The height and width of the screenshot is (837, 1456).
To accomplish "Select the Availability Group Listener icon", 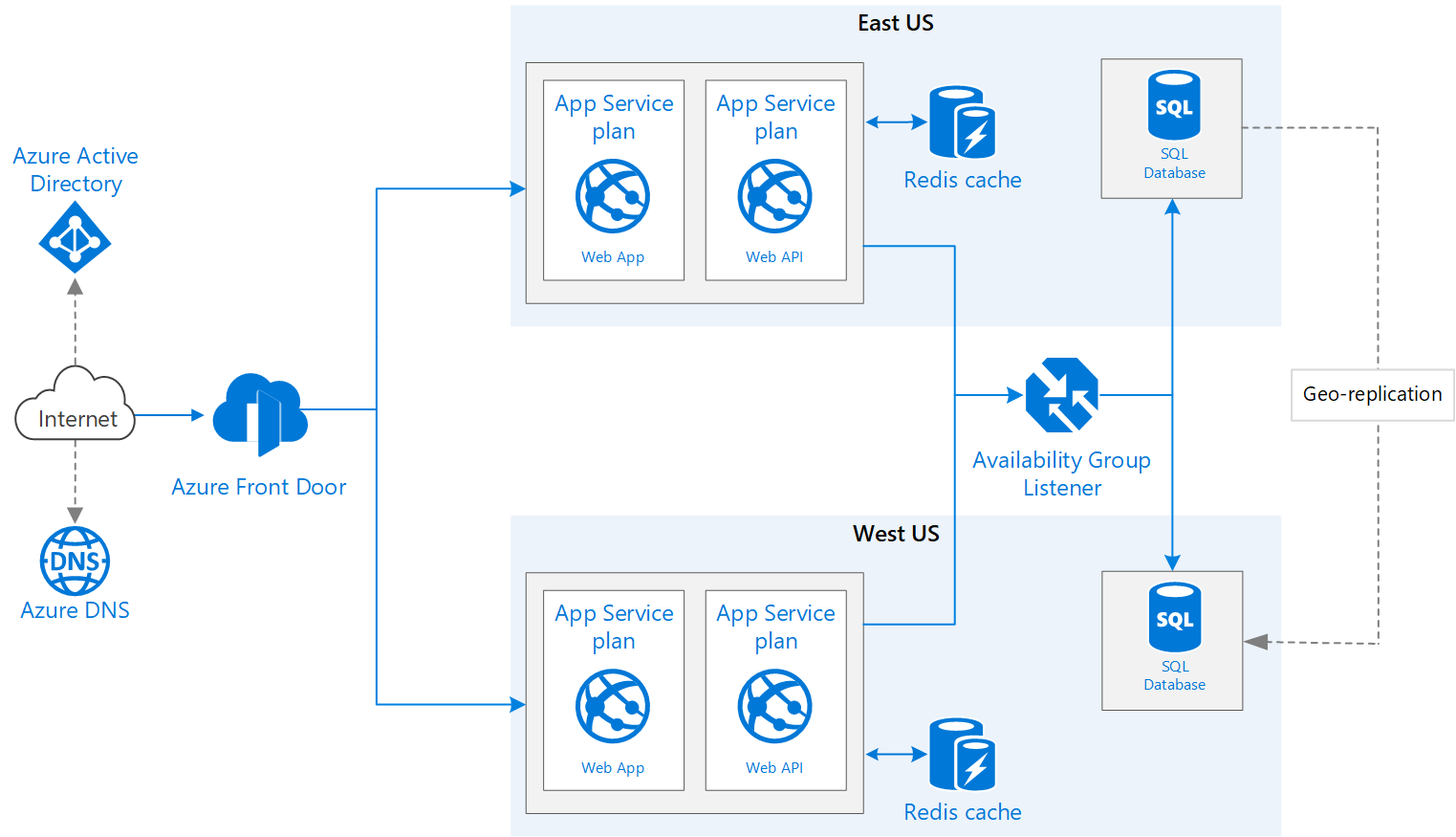I will point(1061,395).
